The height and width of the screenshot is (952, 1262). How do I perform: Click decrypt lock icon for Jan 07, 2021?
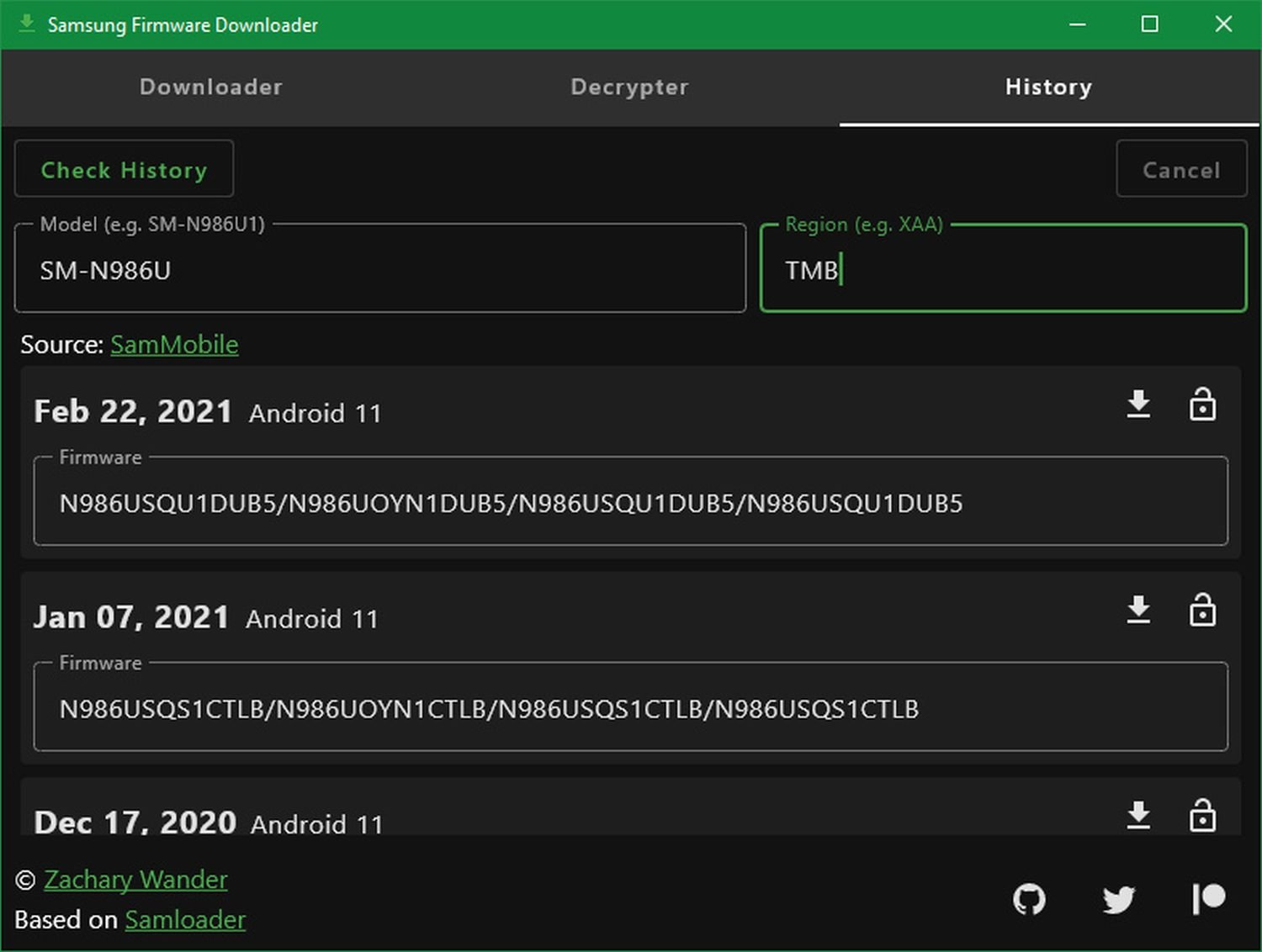click(1202, 610)
